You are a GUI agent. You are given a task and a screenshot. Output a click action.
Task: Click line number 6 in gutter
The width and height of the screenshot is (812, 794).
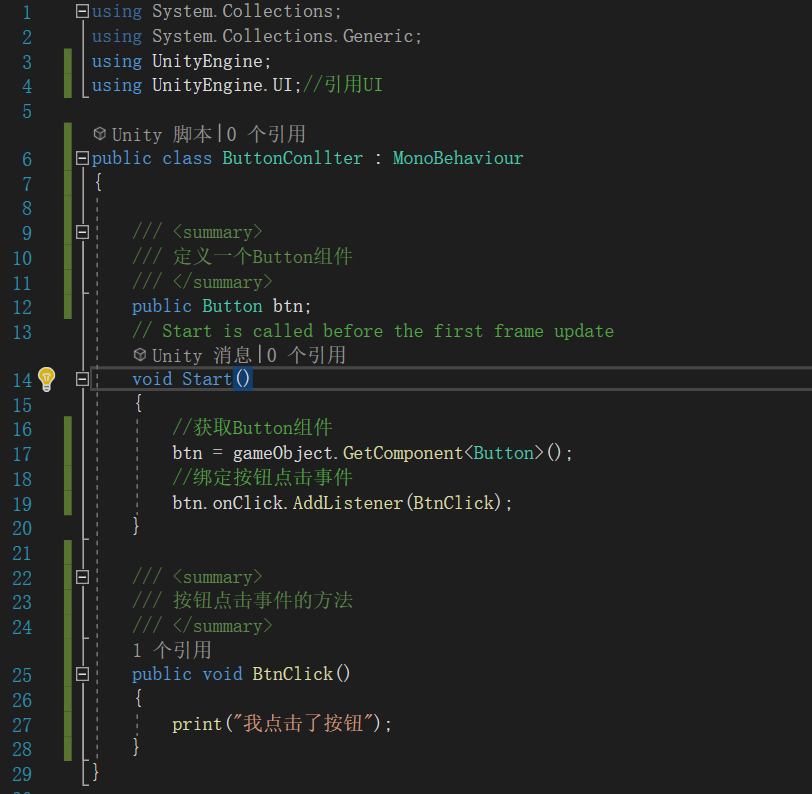pos(27,159)
